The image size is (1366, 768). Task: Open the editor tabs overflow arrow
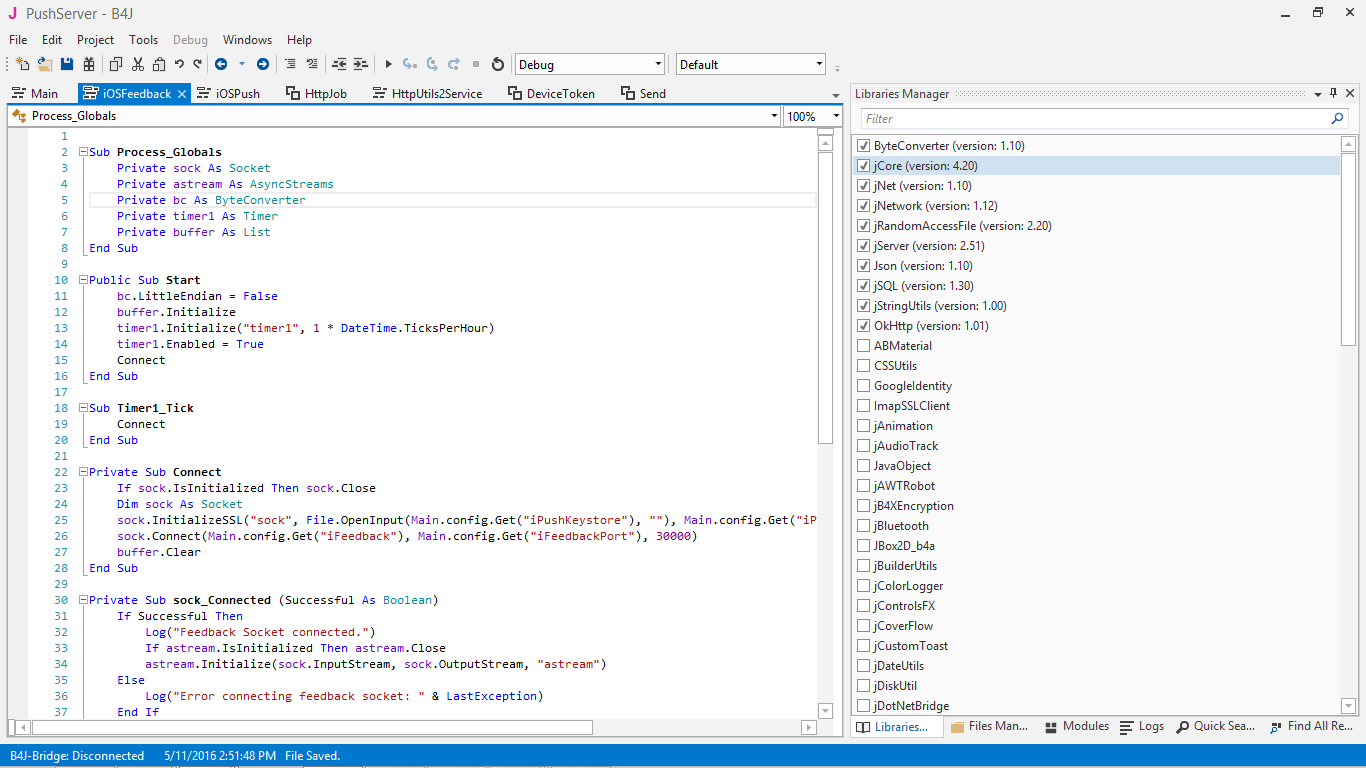pos(836,95)
